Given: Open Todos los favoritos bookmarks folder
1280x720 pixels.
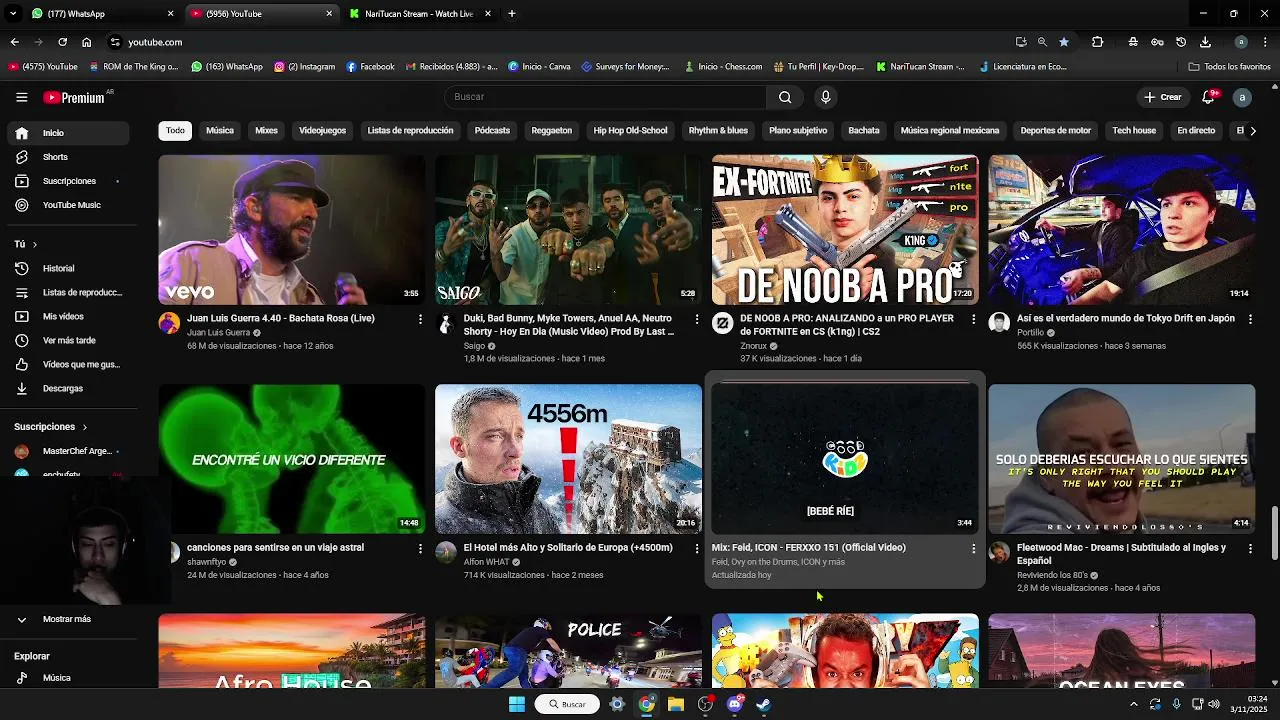Looking at the screenshot, I should [x=1229, y=67].
